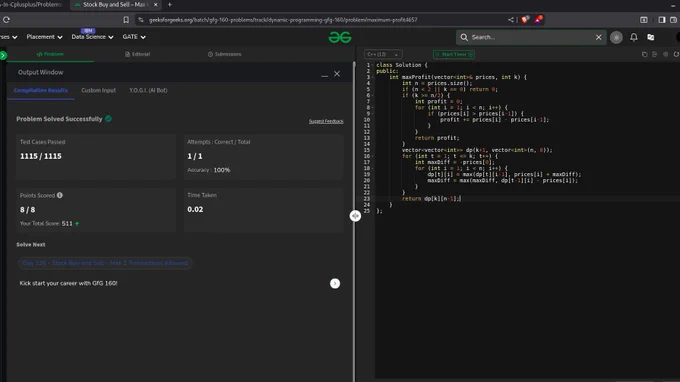This screenshot has height=382, width=680.
Task: Switch to the Submissions tab
Action: 225,54
